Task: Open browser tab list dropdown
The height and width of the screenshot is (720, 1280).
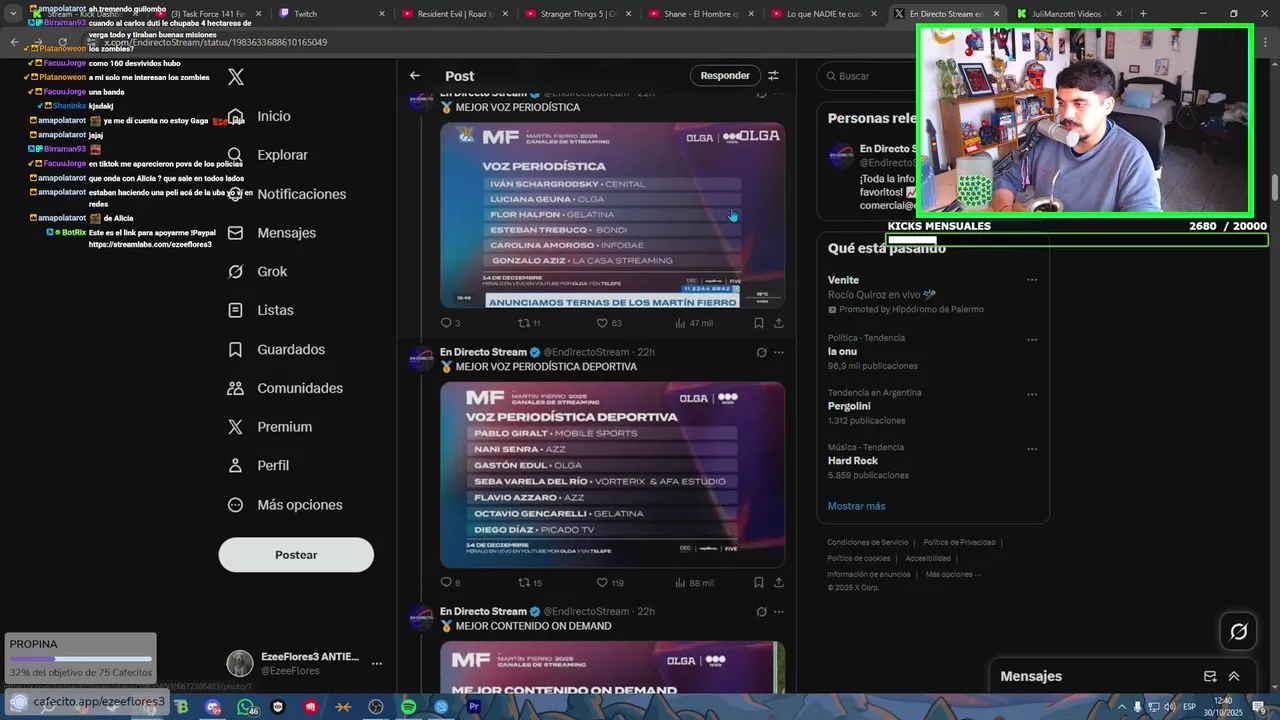Action: pos(13,14)
